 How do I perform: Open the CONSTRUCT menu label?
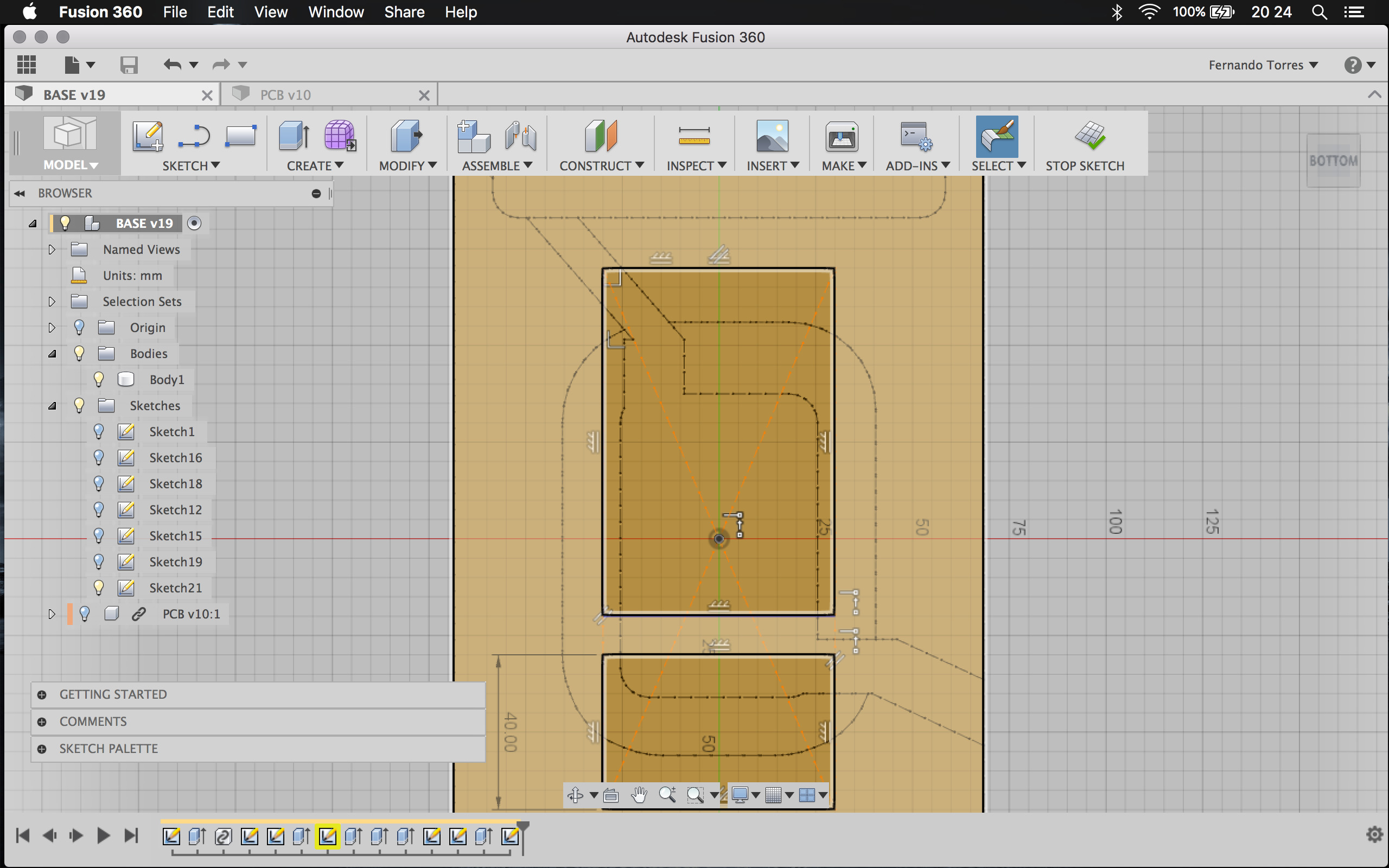point(602,165)
